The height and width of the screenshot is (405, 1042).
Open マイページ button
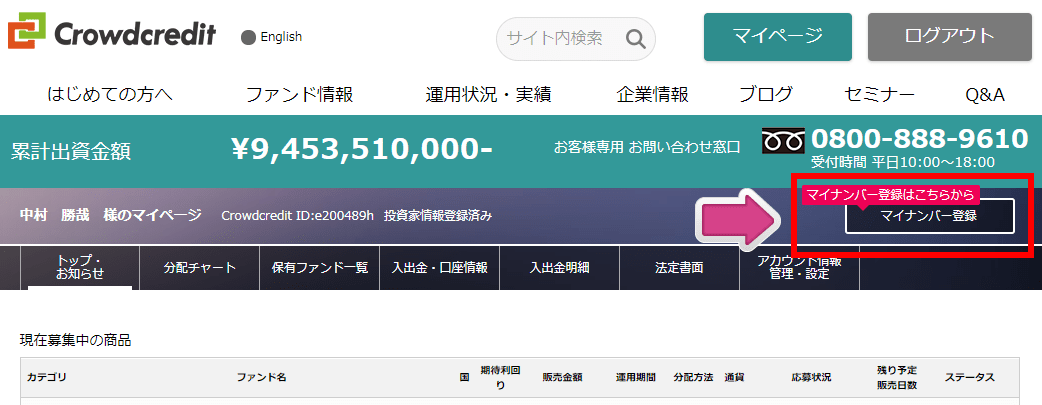tap(778, 37)
